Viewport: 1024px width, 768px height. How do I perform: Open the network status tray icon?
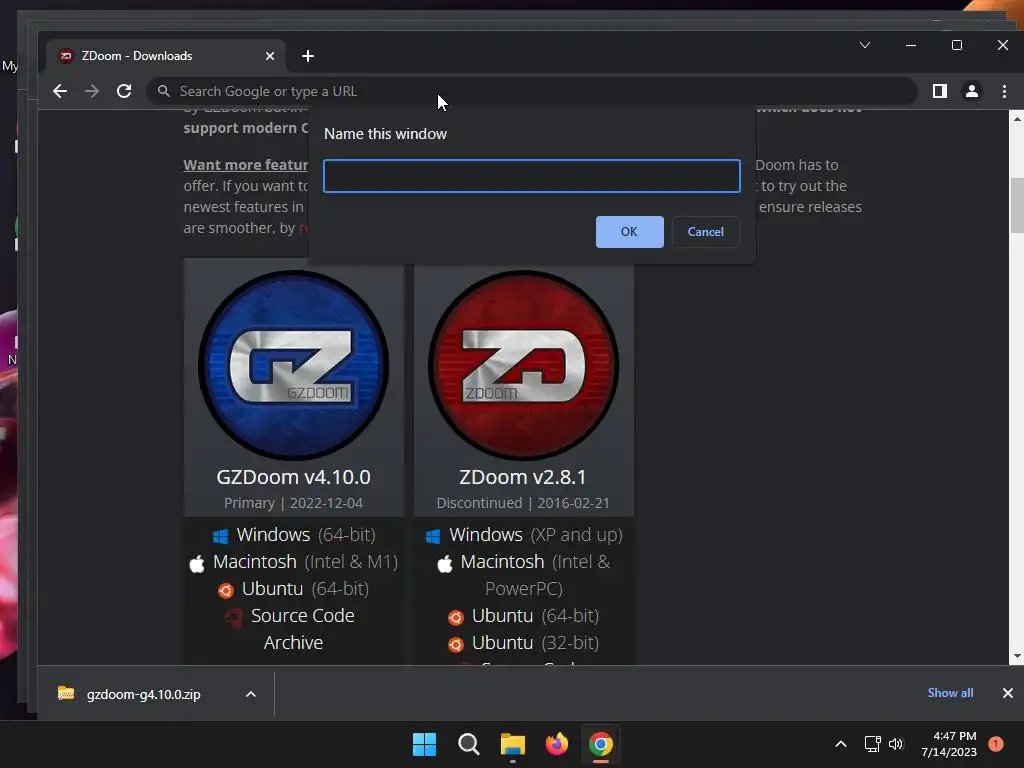[872, 744]
